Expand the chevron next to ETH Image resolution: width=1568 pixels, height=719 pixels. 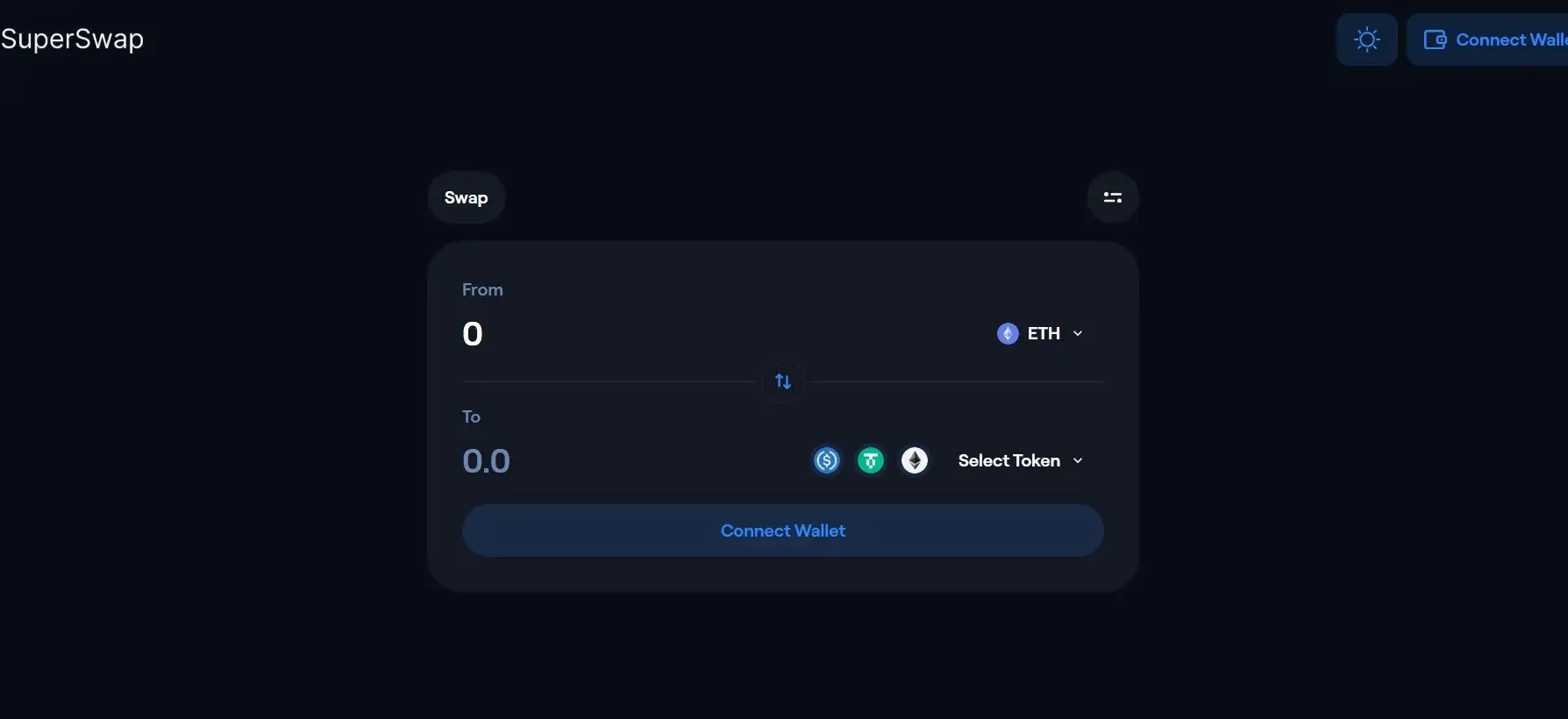(1078, 333)
